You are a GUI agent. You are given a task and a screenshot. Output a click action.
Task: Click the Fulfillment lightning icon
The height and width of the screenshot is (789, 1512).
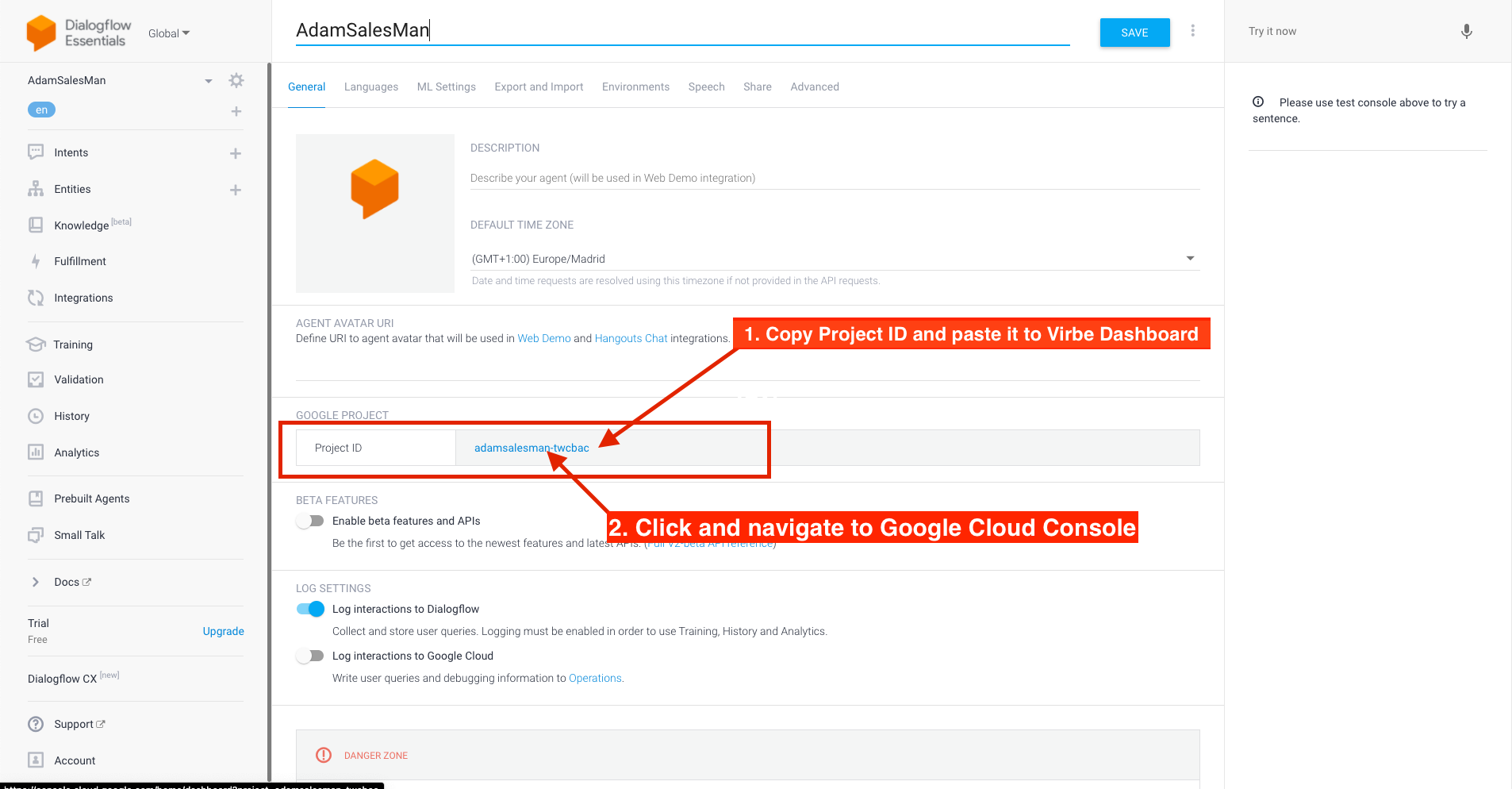(36, 261)
